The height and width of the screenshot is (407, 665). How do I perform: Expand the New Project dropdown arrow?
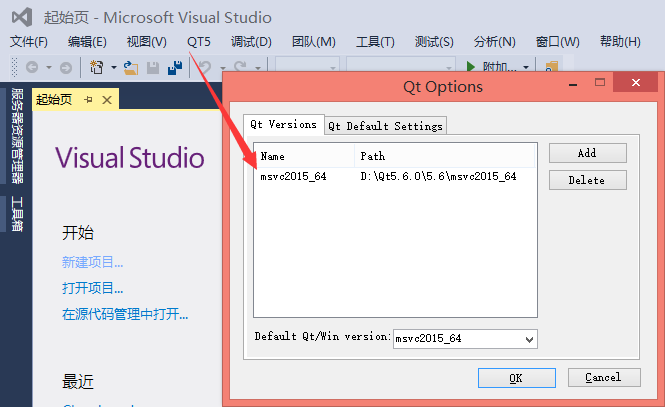[x=114, y=67]
